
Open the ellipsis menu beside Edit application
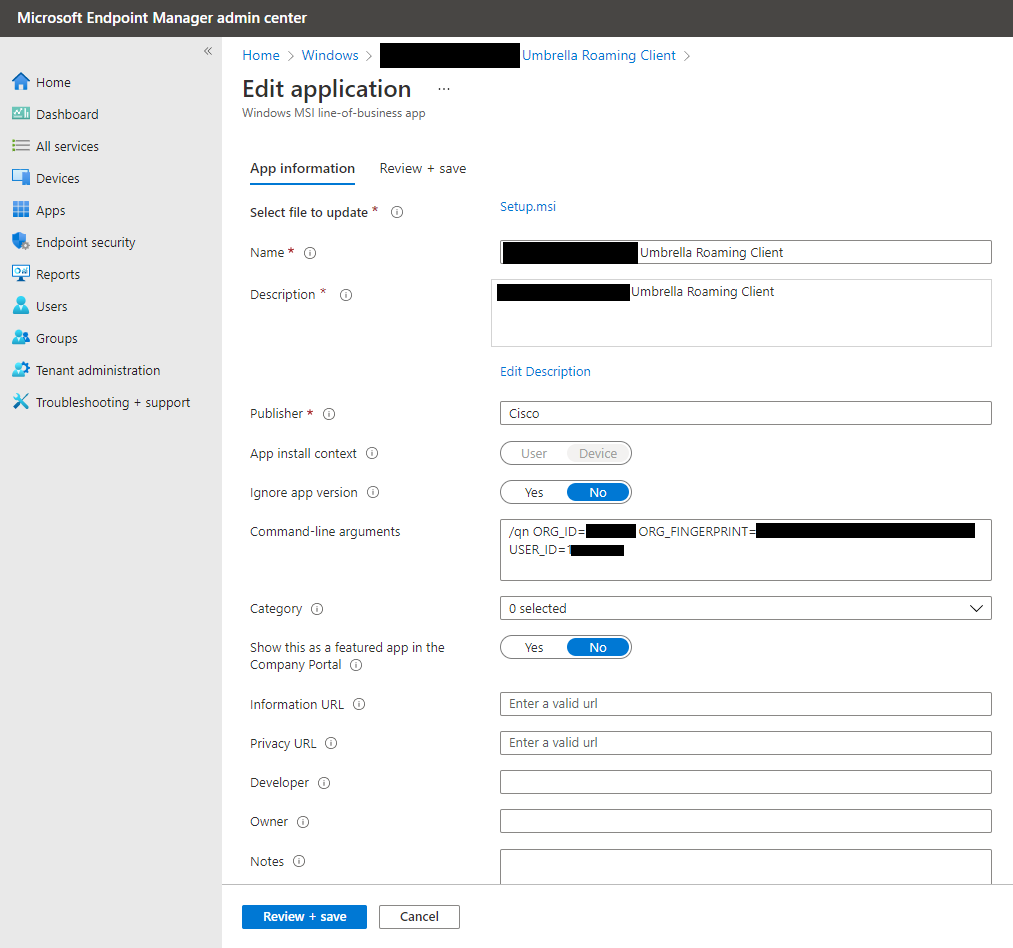443,89
